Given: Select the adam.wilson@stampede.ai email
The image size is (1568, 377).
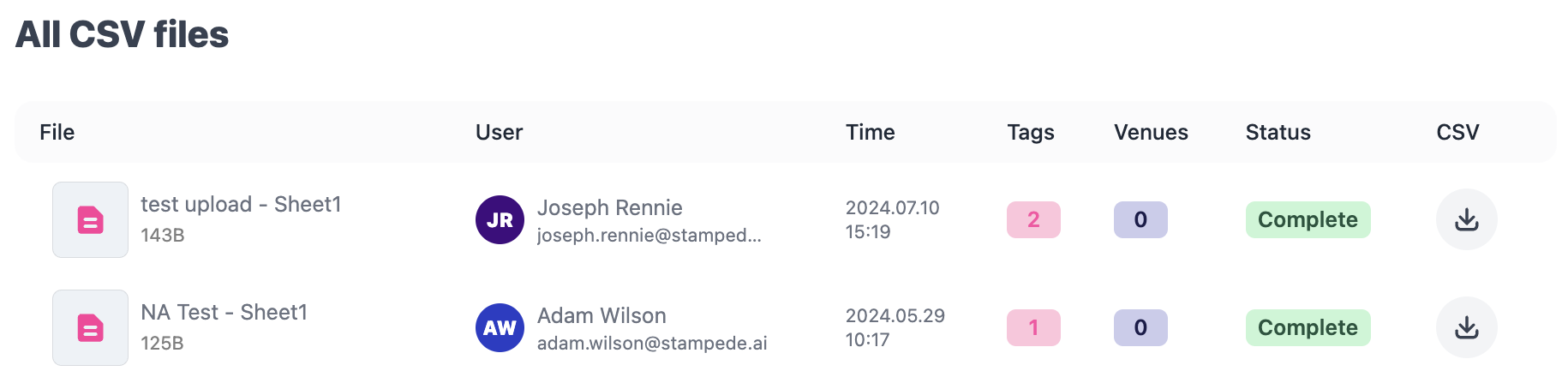Looking at the screenshot, I should (651, 343).
